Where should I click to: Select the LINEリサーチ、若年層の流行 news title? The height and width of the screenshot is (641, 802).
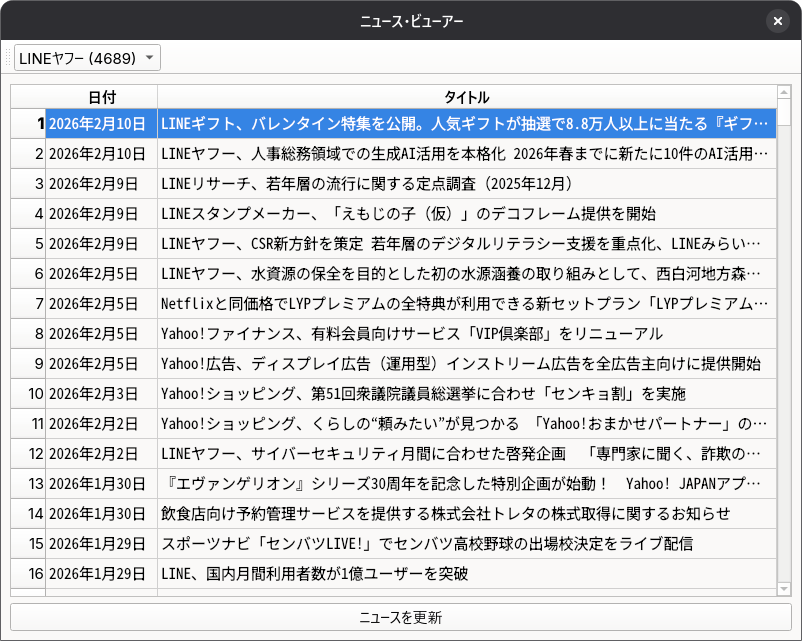[x=466, y=184]
